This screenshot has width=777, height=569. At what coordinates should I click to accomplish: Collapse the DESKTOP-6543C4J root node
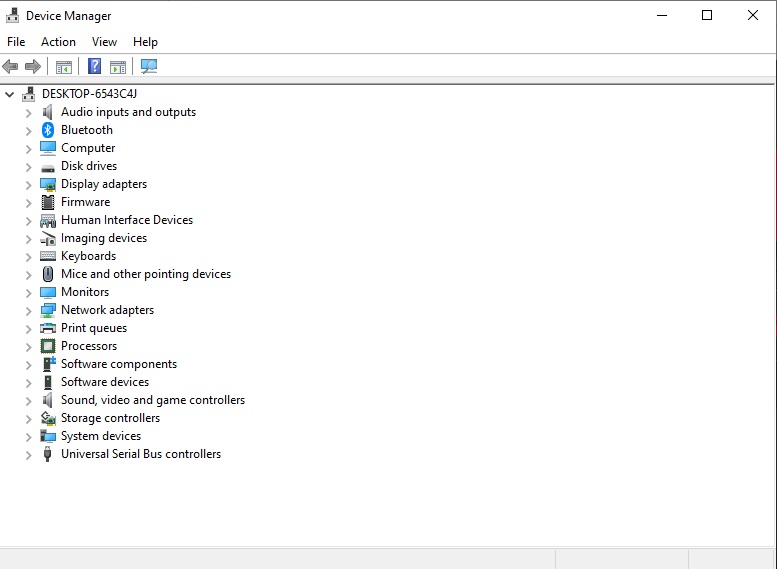9,94
